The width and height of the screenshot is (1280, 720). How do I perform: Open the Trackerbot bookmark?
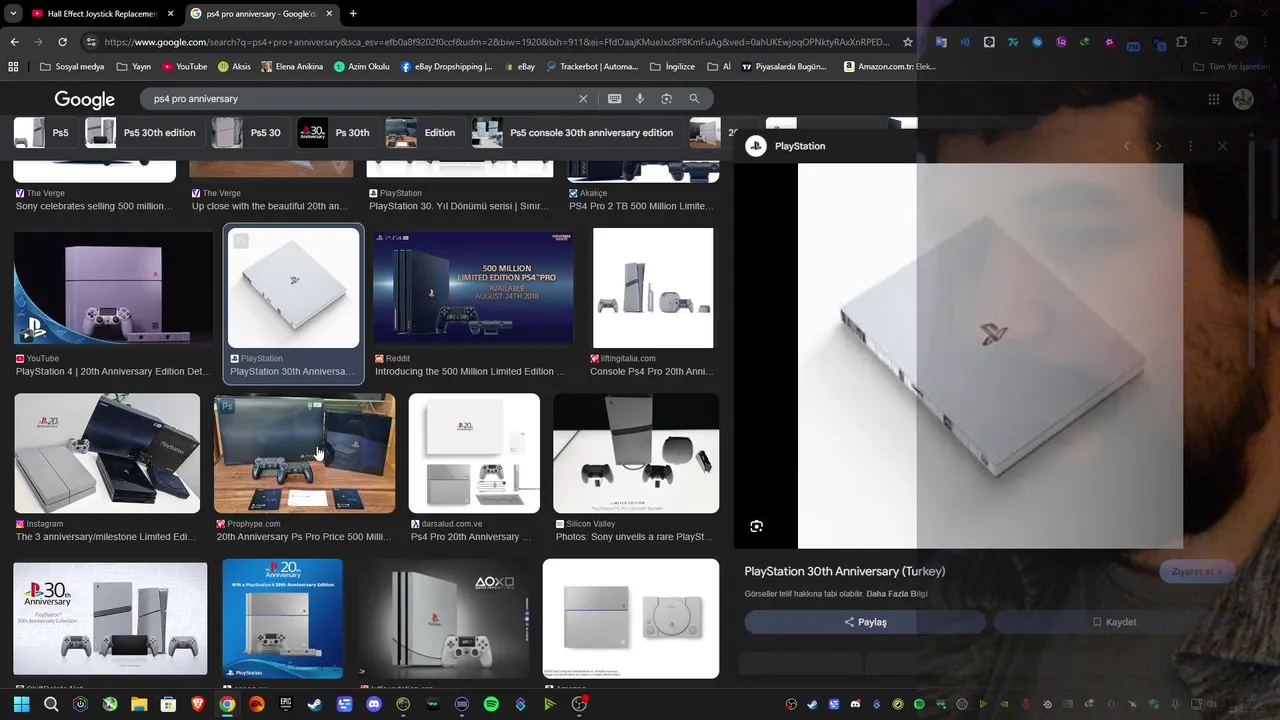coord(592,67)
